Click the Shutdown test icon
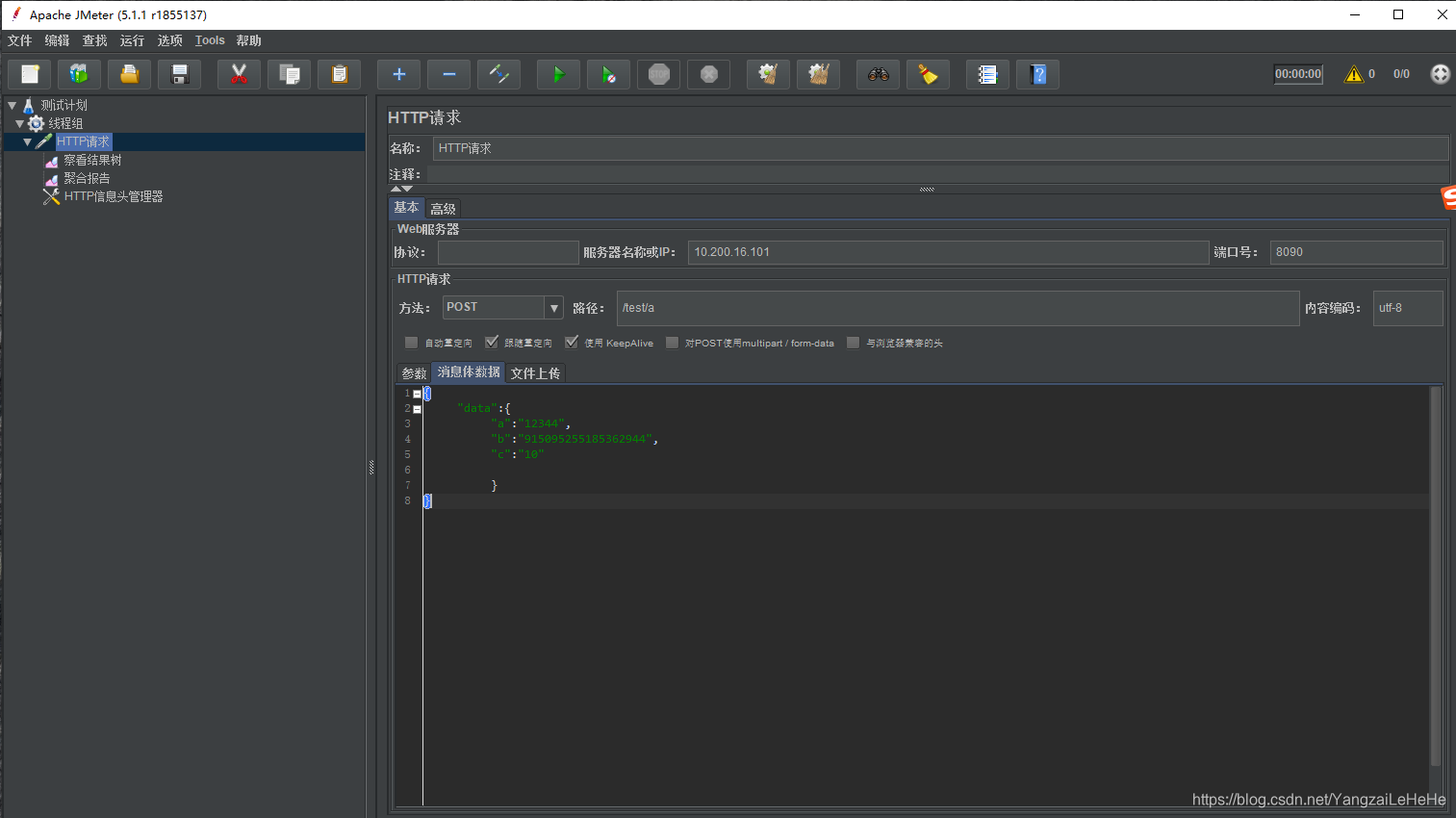 coord(708,74)
